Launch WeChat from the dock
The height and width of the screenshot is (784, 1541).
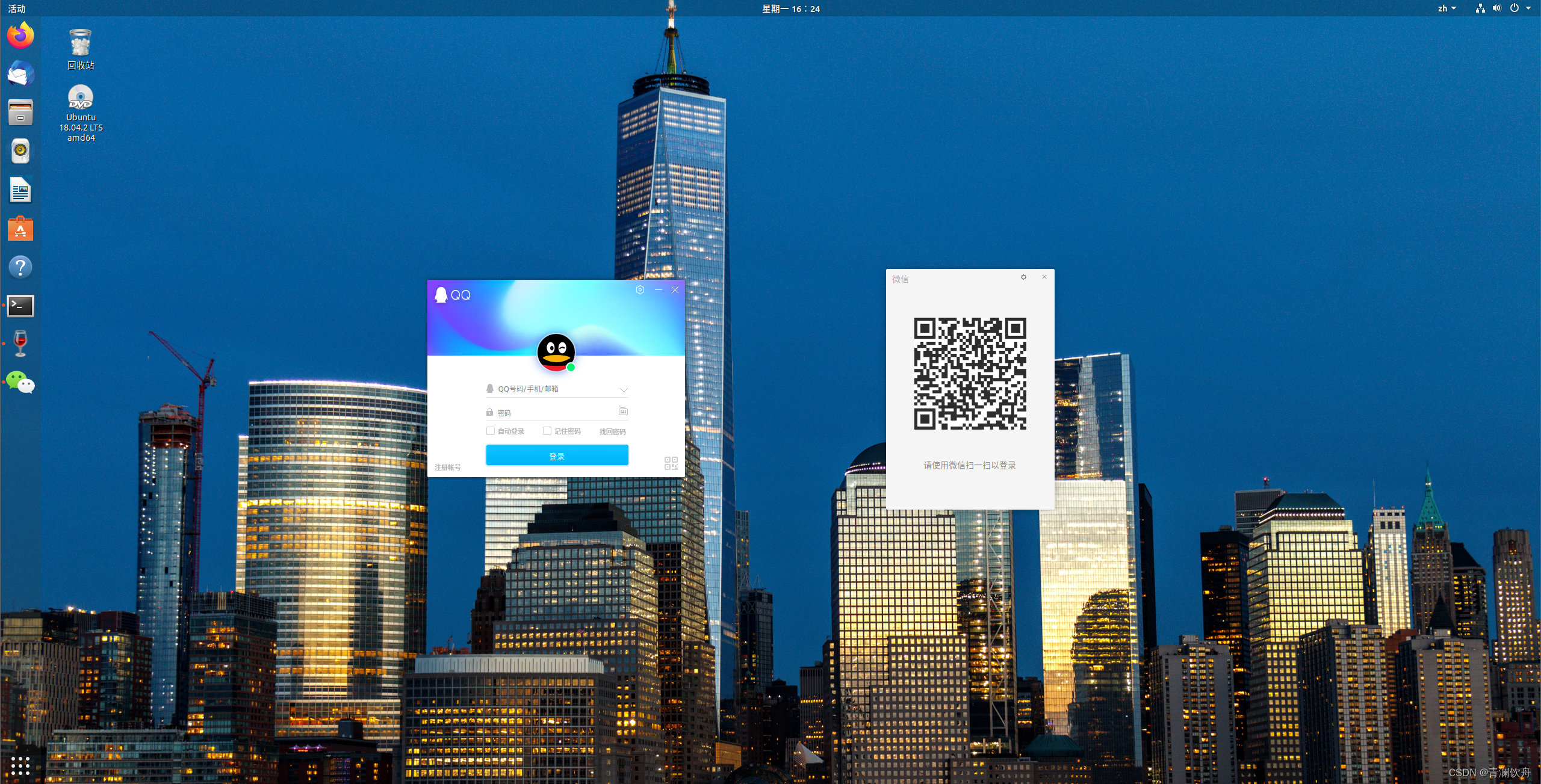(x=20, y=382)
